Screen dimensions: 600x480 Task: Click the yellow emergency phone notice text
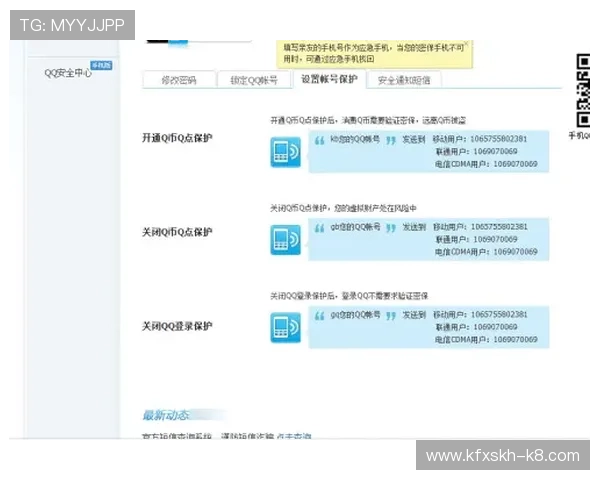click(370, 52)
